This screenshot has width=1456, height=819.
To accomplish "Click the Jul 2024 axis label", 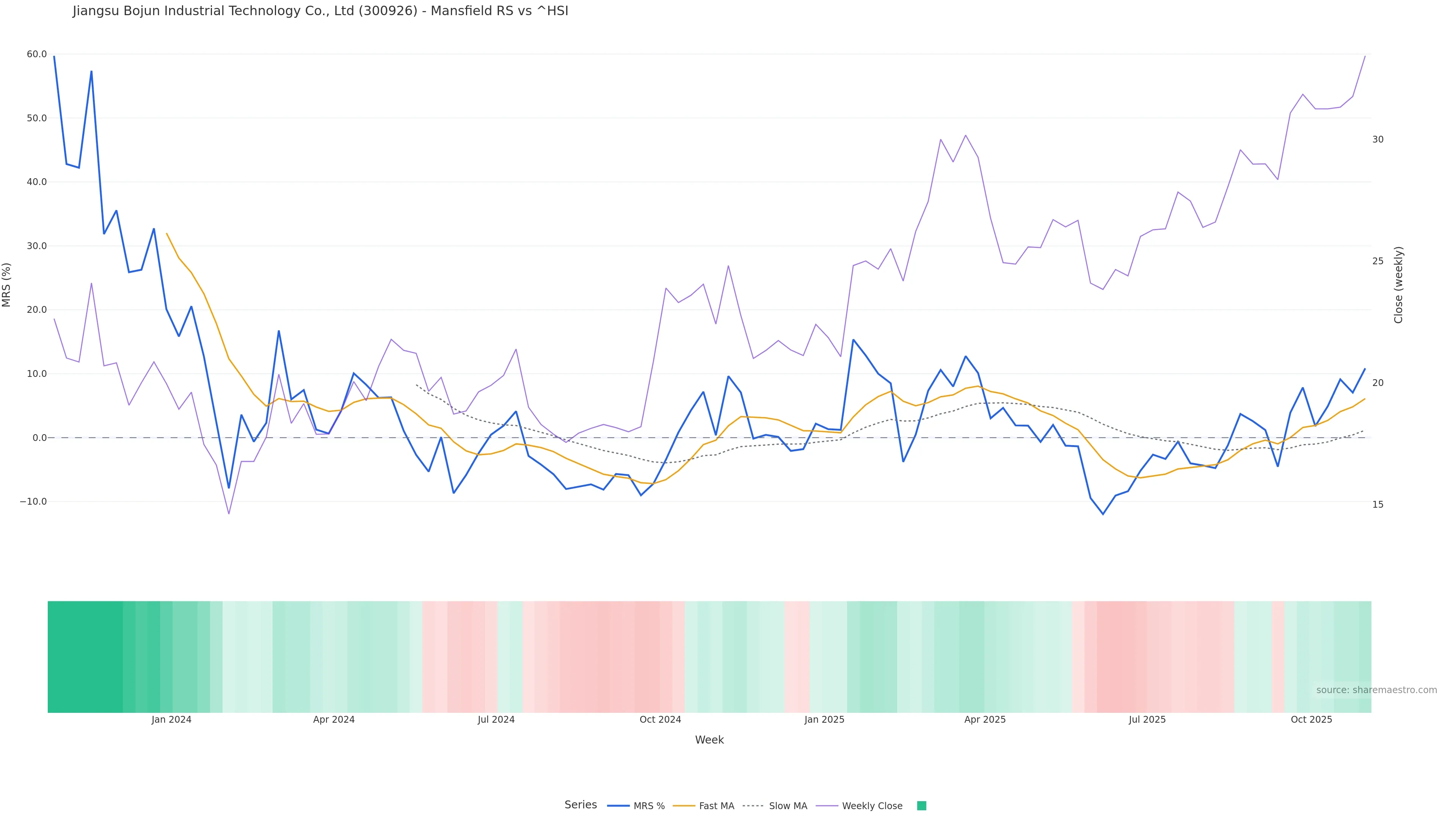I will (496, 720).
